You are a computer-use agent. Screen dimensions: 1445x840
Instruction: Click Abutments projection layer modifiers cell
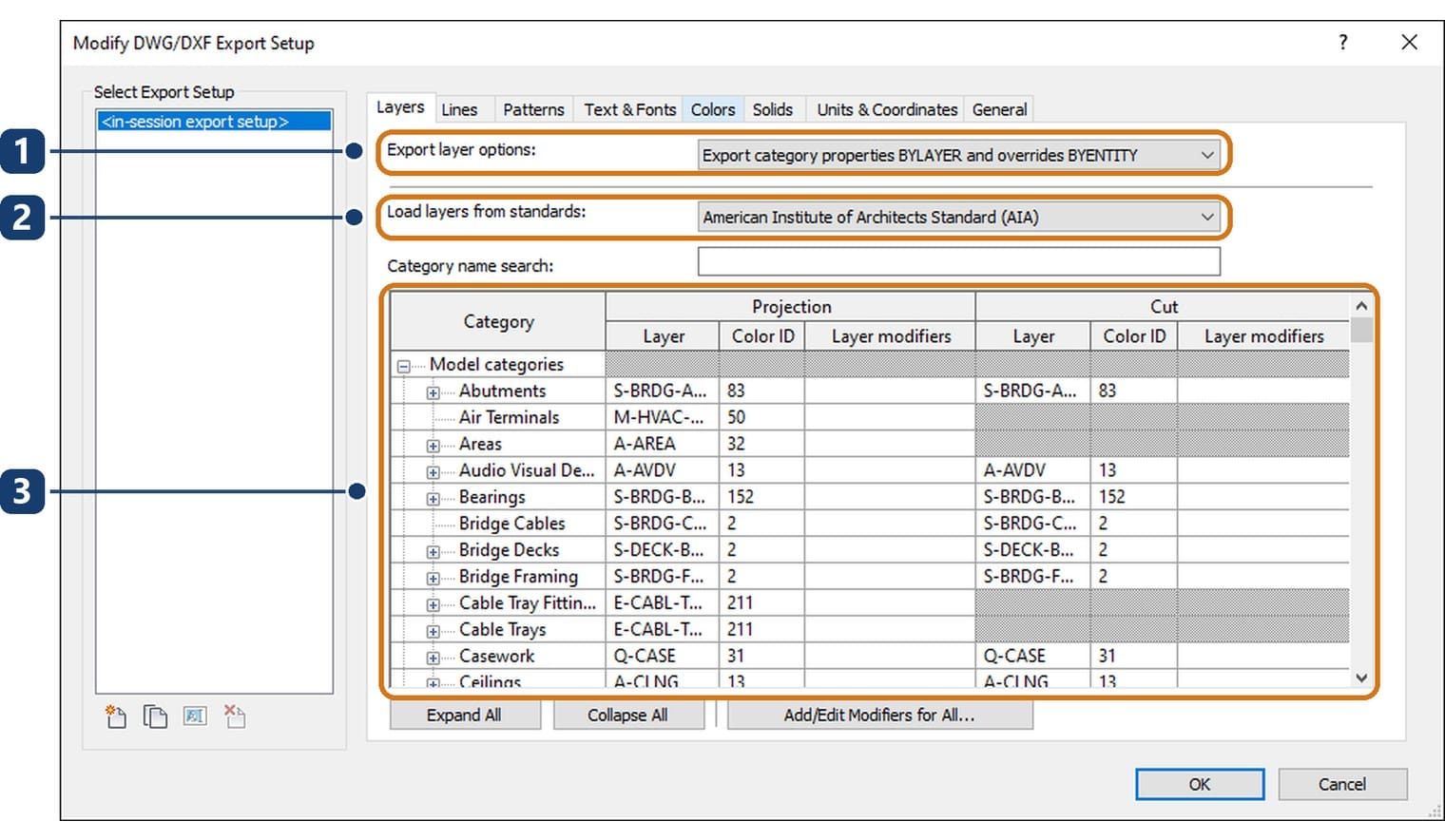pos(890,391)
